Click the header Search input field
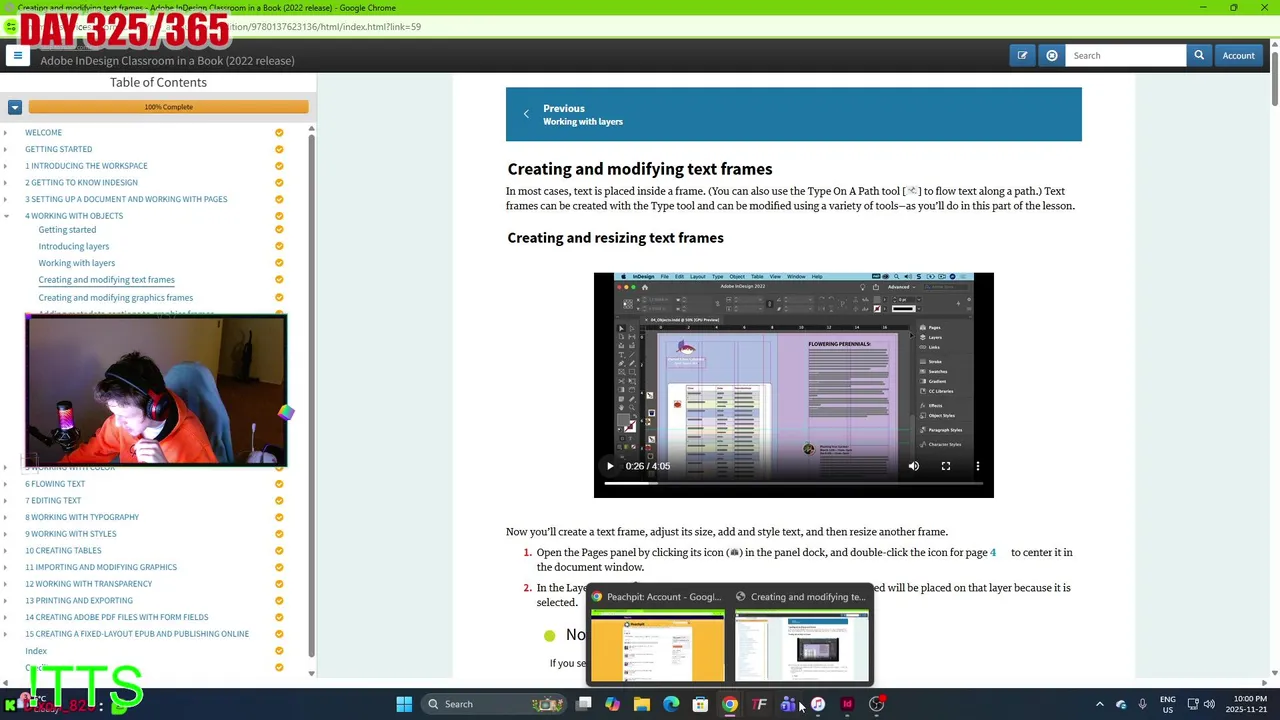The image size is (1280, 720). [1126, 56]
